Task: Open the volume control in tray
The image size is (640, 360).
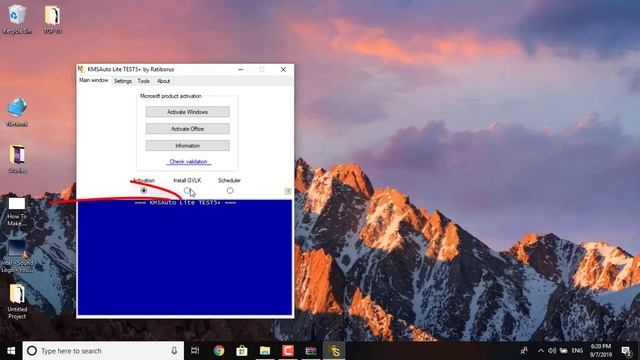Action: click(552, 351)
